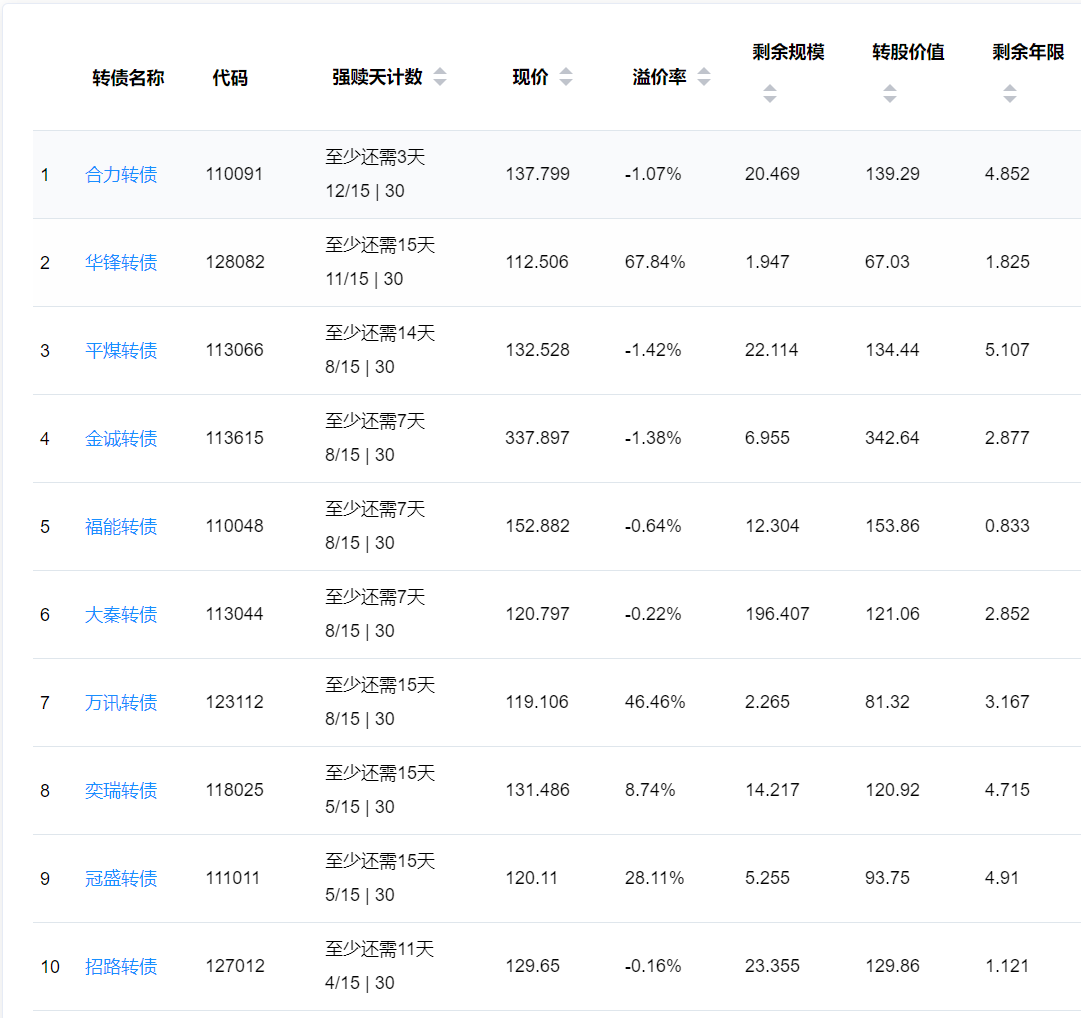Click bond code 110091 cell

pyautogui.click(x=234, y=174)
